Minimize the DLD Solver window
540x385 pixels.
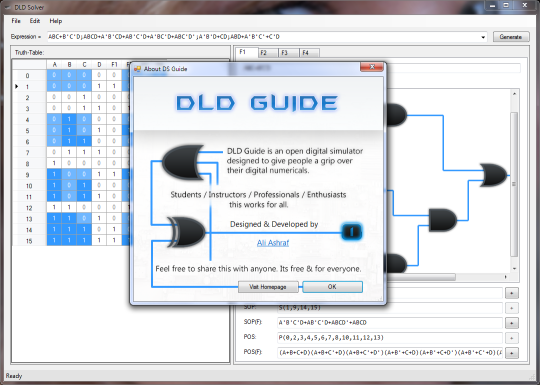[x=492, y=6]
